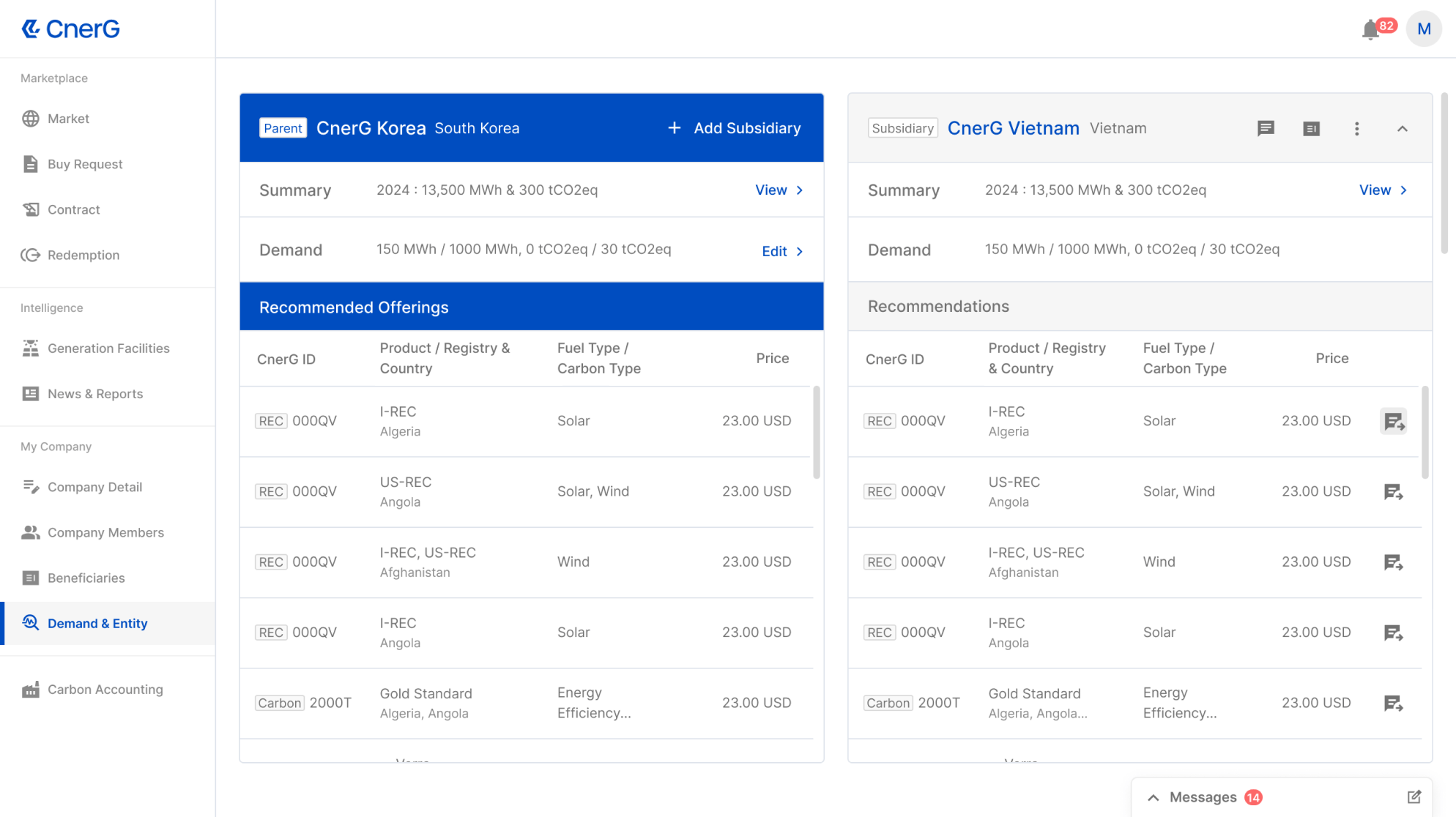Click the chevron next to Korea Edit link
The height and width of the screenshot is (817, 1456).
799,251
